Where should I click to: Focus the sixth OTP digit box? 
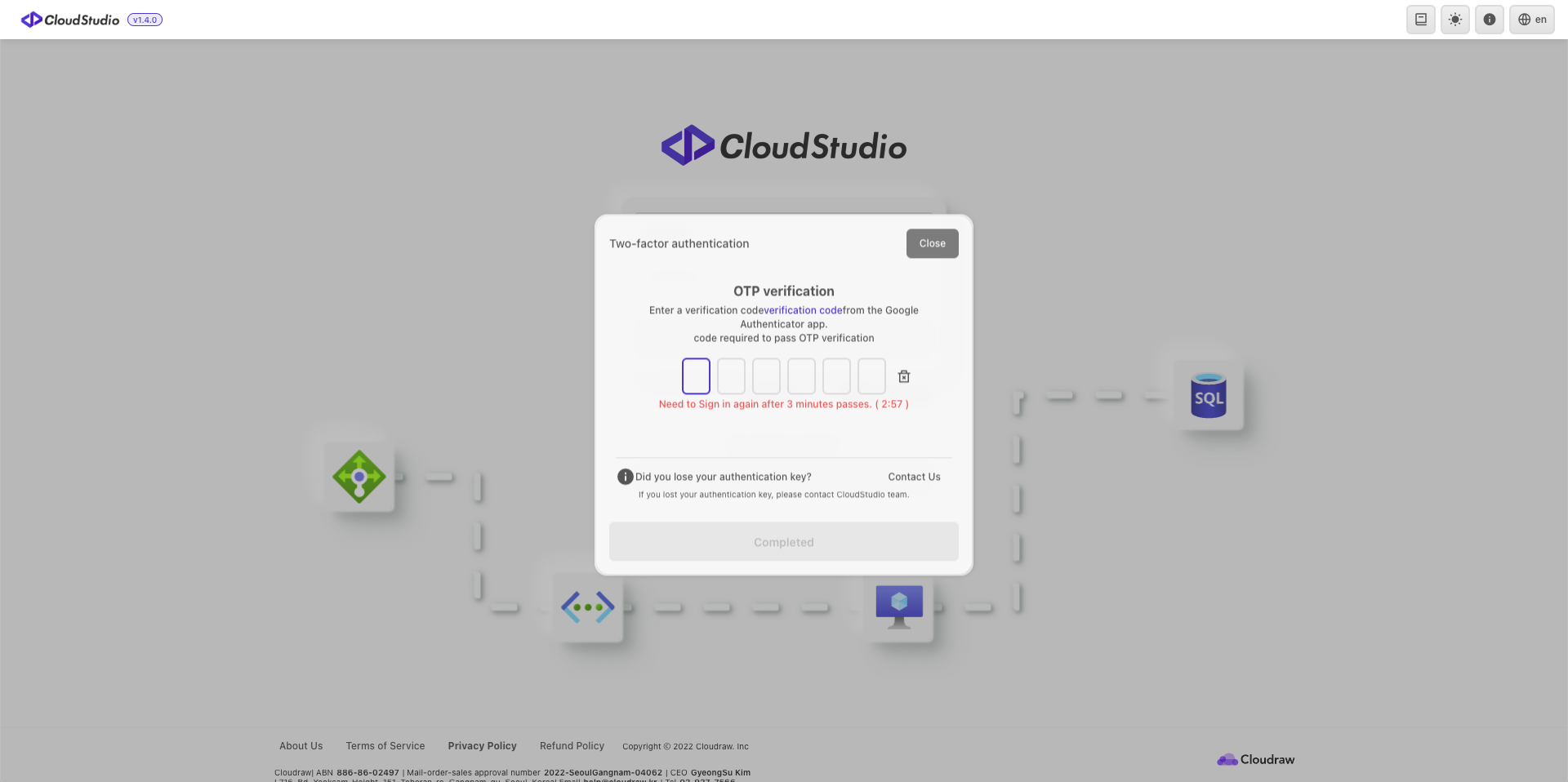pos(871,376)
